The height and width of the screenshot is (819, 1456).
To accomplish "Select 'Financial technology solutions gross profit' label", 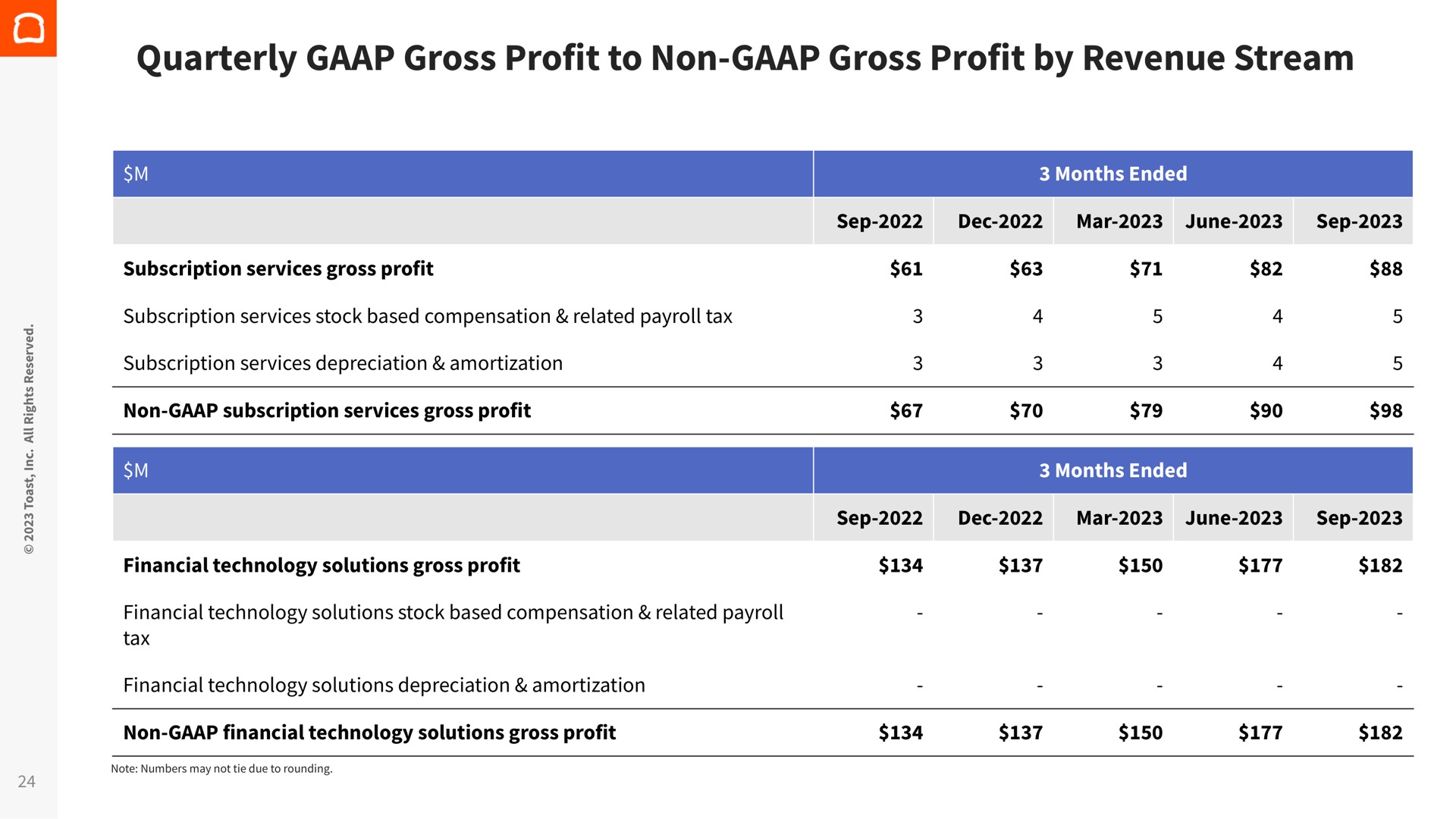I will point(322,566).
